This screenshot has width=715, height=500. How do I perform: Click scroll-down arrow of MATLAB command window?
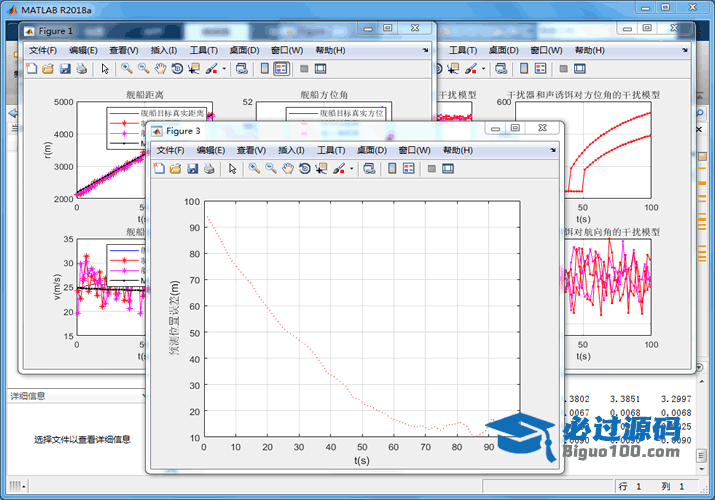(702, 469)
